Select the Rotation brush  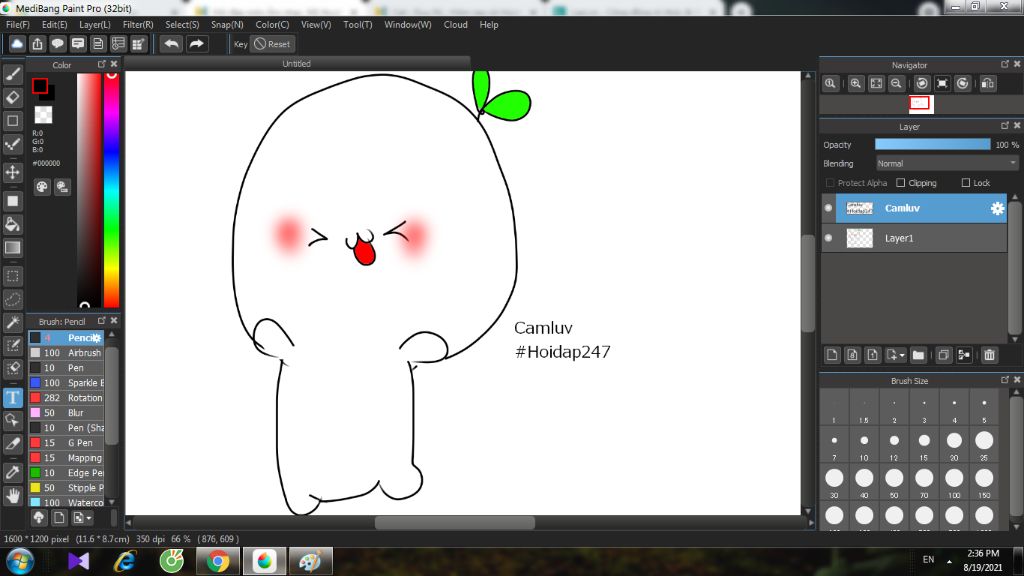[x=67, y=398]
